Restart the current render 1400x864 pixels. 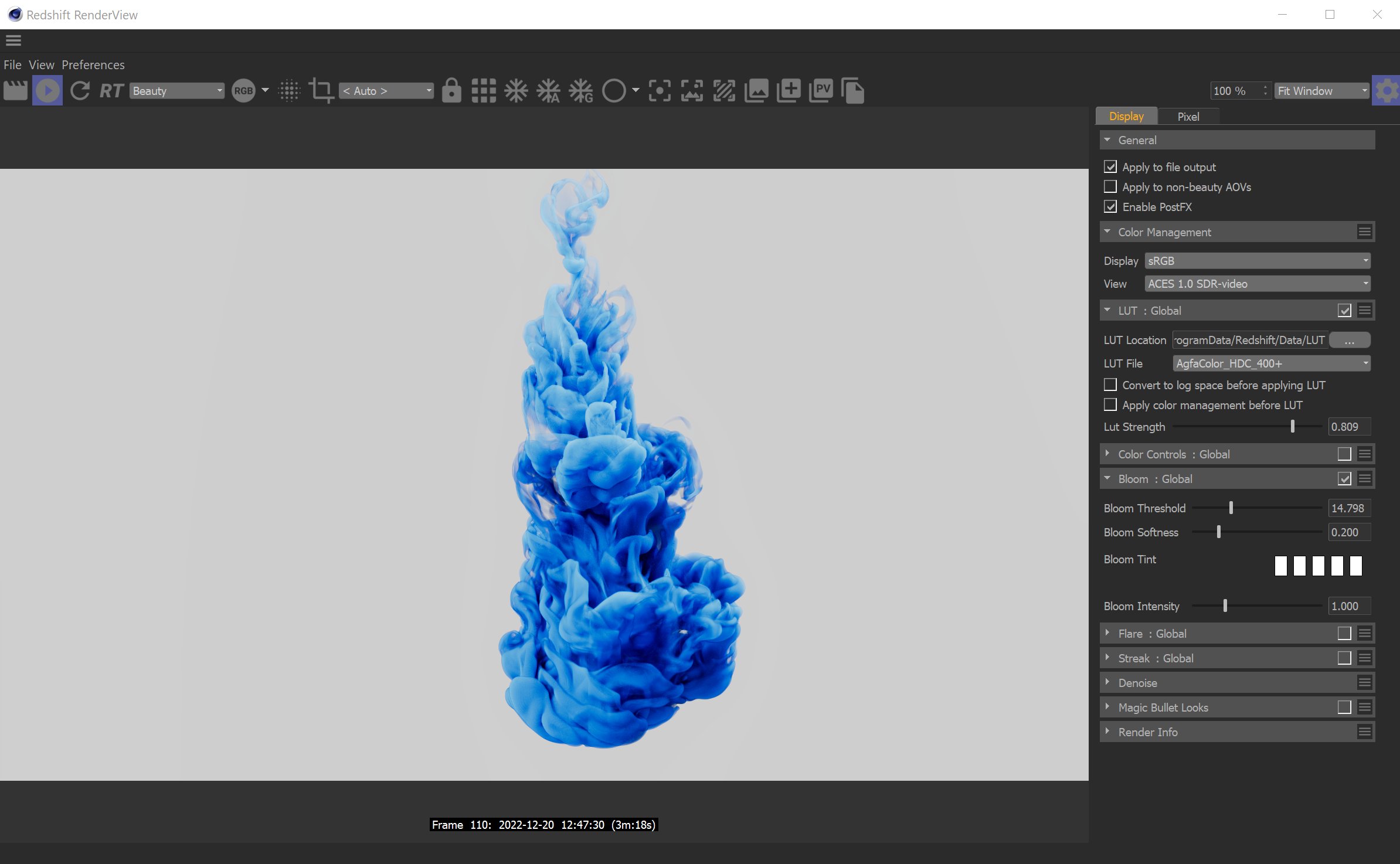pyautogui.click(x=79, y=90)
